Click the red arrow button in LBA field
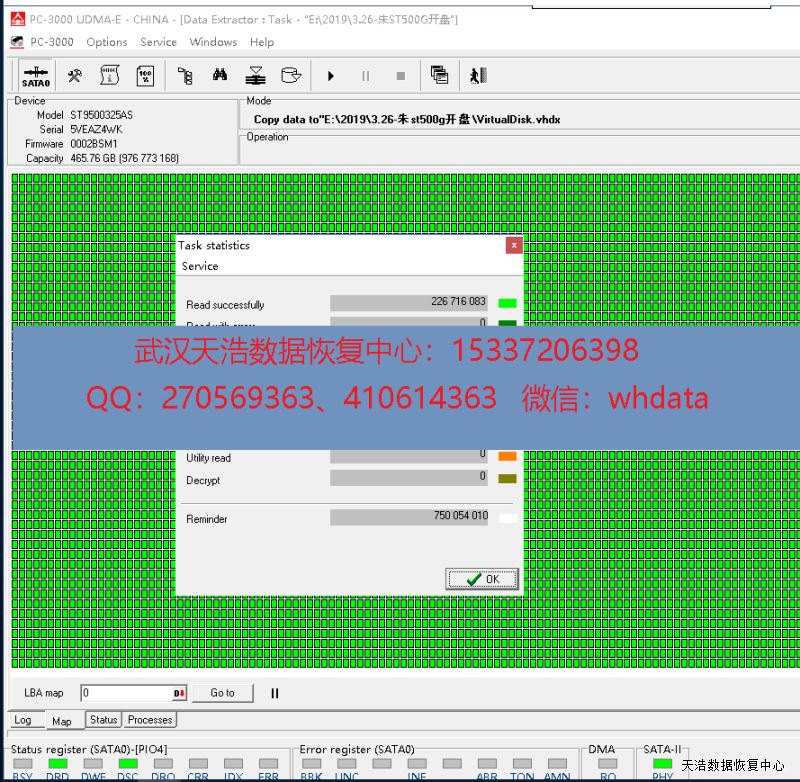800x782 pixels. point(180,693)
